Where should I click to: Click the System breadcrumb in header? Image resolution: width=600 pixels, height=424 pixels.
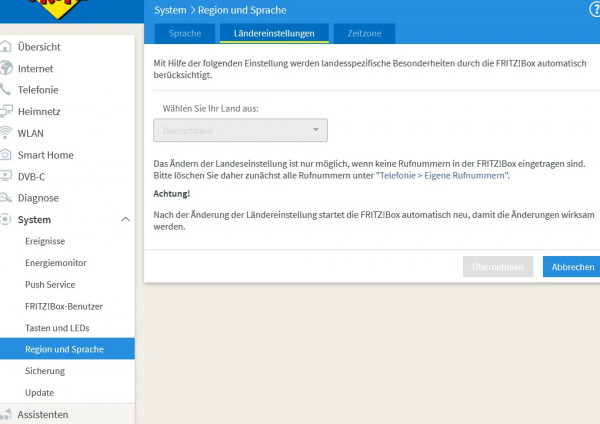click(170, 10)
